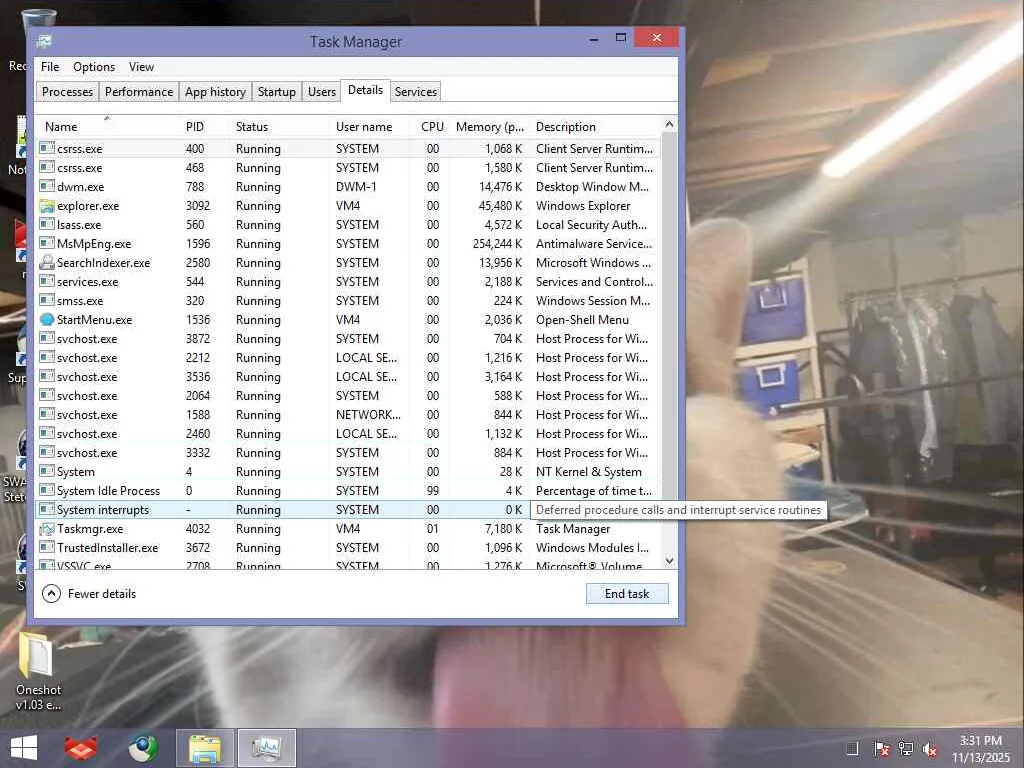Click the network tray icon
The width and height of the screenshot is (1024, 768).
tap(906, 749)
